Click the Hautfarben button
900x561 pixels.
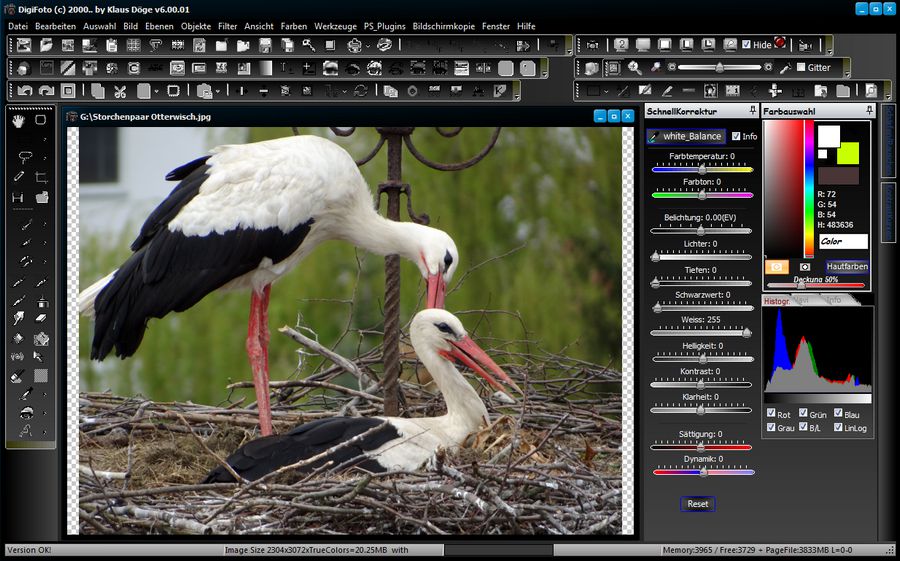tap(846, 267)
